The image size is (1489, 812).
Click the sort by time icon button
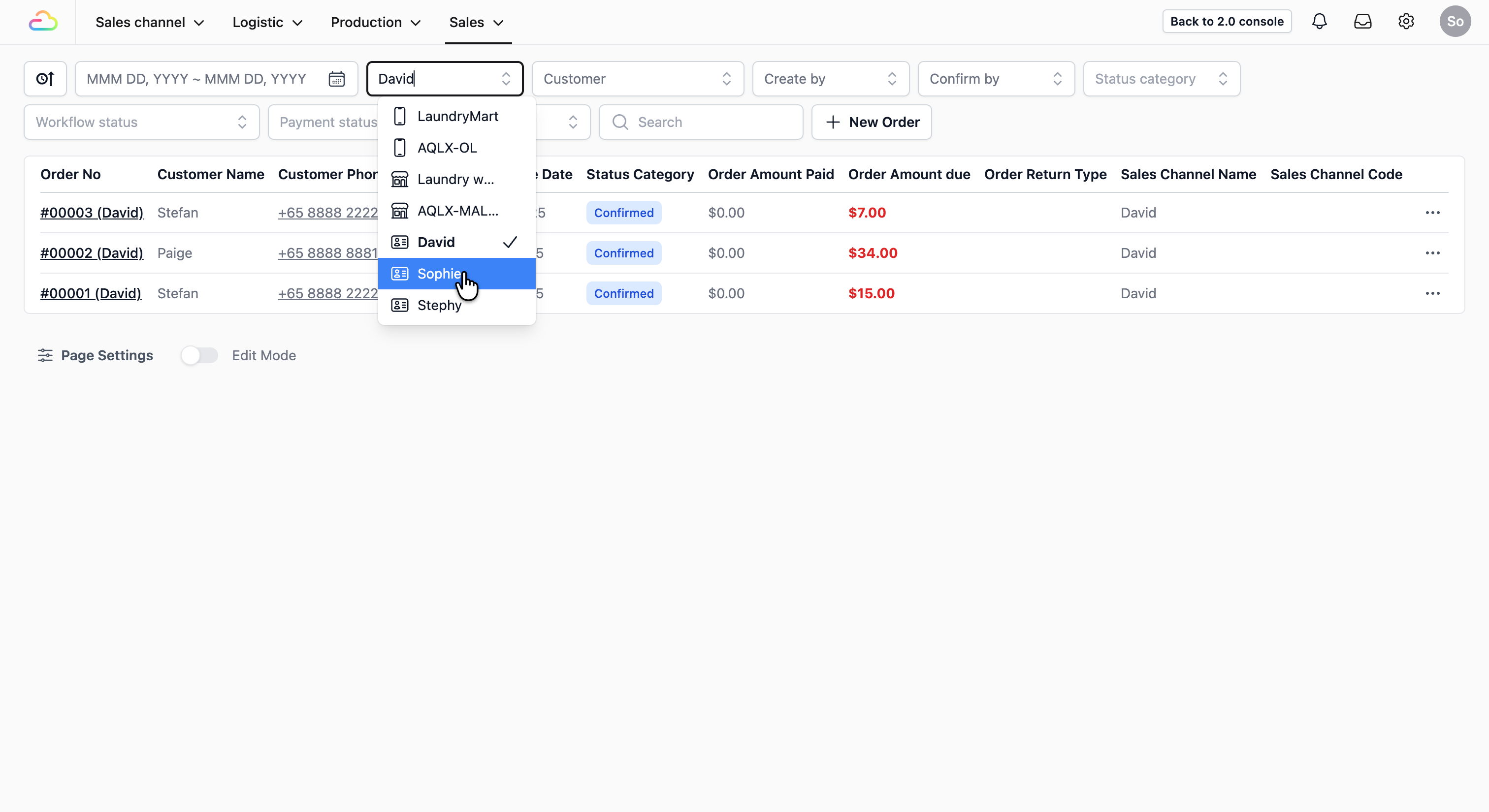click(45, 79)
